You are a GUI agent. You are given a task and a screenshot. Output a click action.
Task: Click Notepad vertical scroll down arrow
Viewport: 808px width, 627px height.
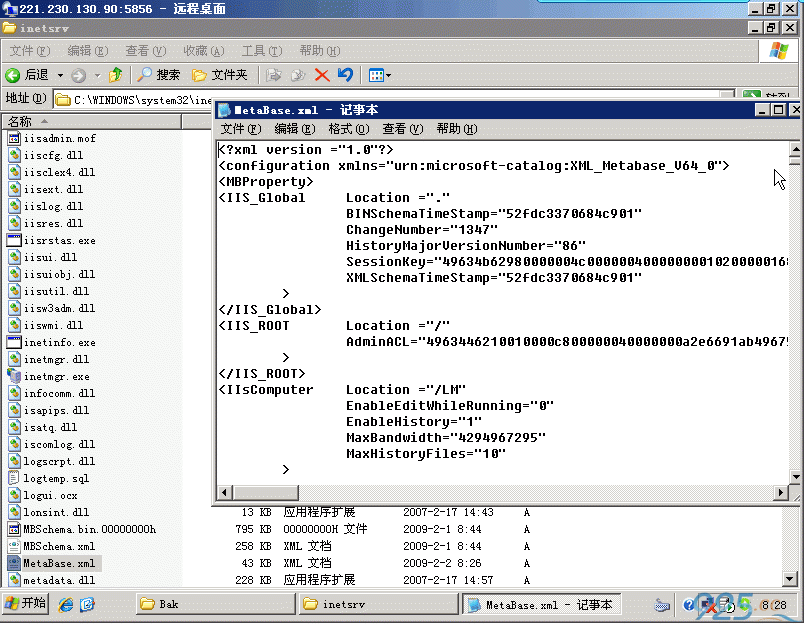(796, 477)
